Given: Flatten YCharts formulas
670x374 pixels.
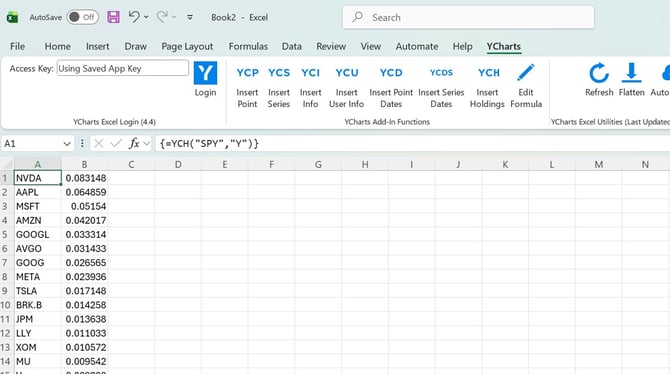Looking at the screenshot, I should pyautogui.click(x=632, y=80).
